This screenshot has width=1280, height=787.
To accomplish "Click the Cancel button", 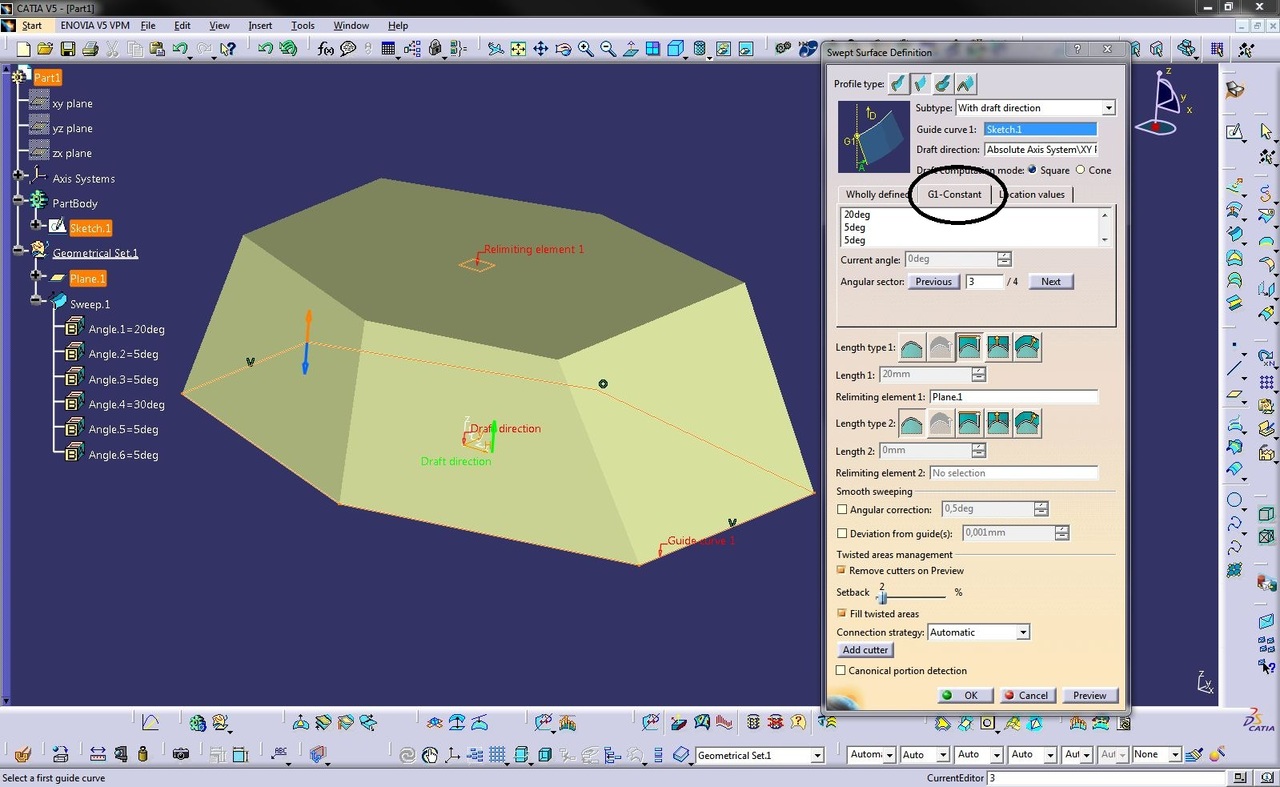I will (x=1026, y=695).
